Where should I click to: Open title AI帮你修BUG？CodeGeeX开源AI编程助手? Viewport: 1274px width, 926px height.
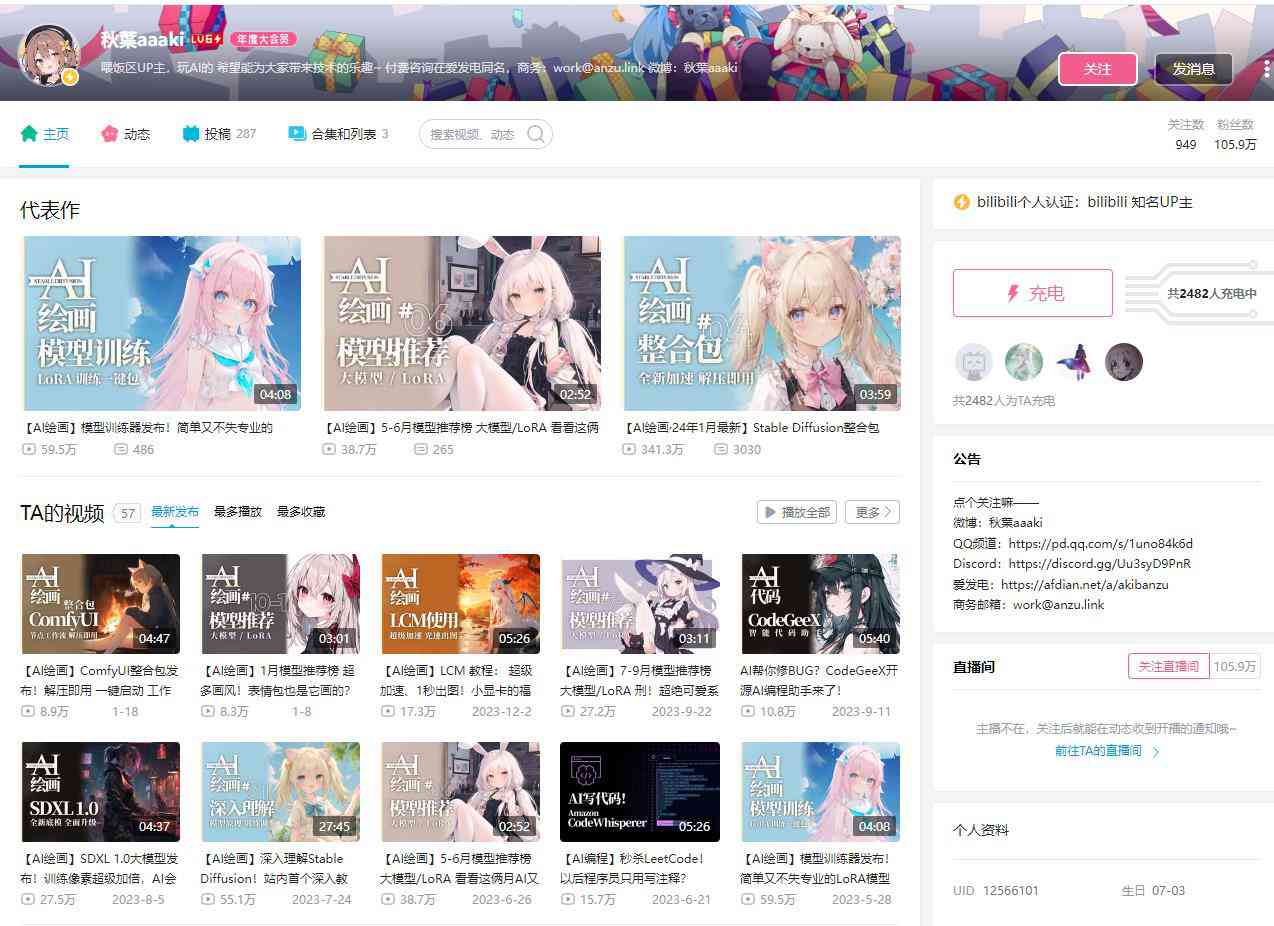[820, 680]
